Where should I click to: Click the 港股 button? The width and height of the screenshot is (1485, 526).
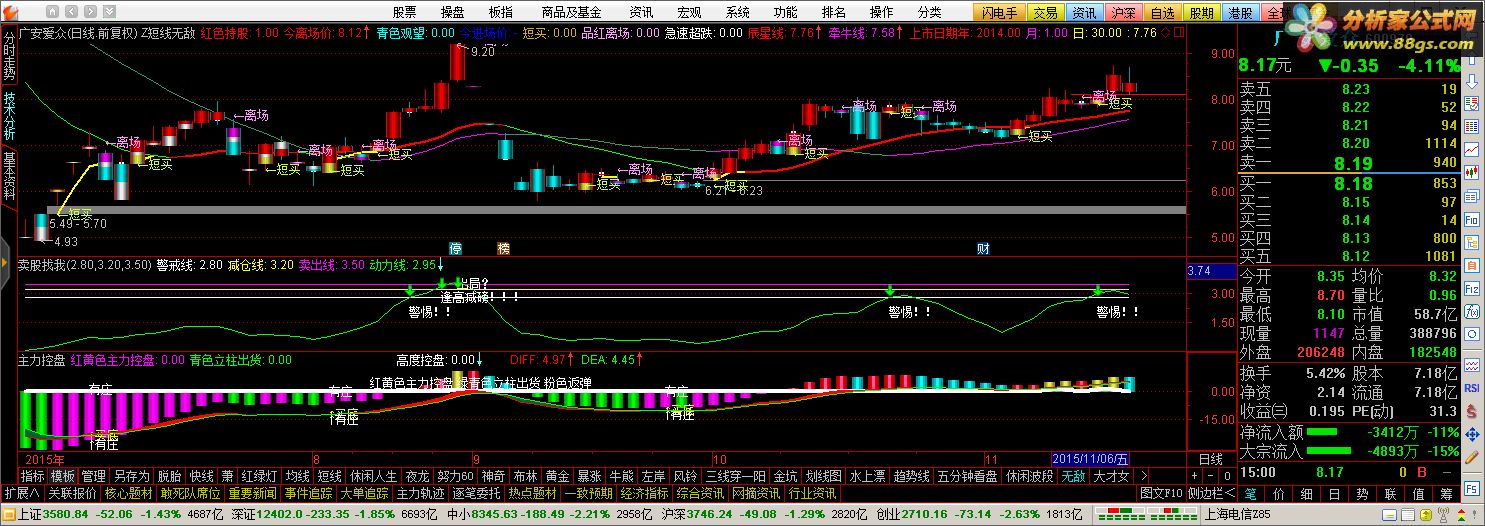tap(1241, 12)
